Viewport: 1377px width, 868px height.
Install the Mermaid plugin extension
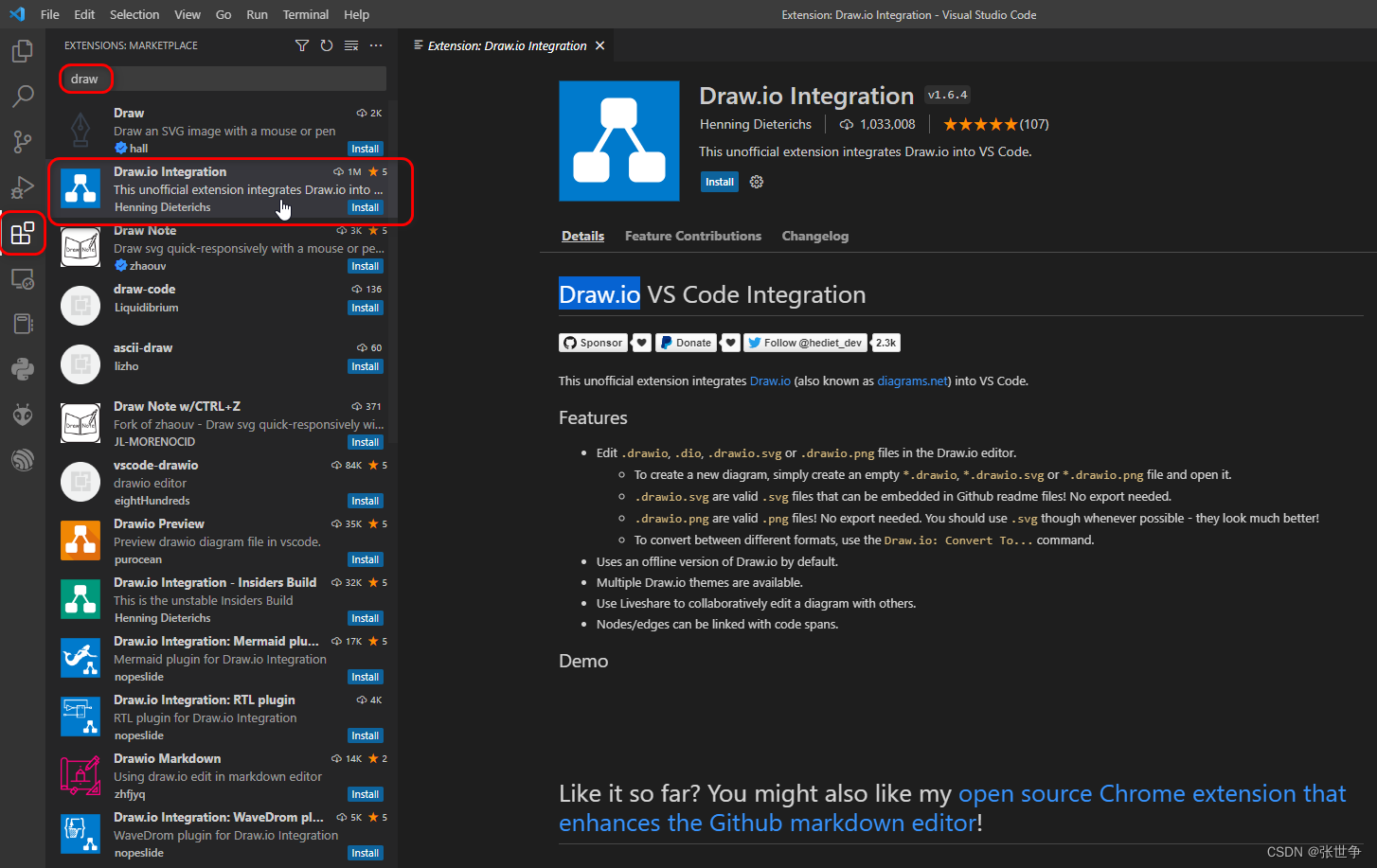click(x=366, y=677)
